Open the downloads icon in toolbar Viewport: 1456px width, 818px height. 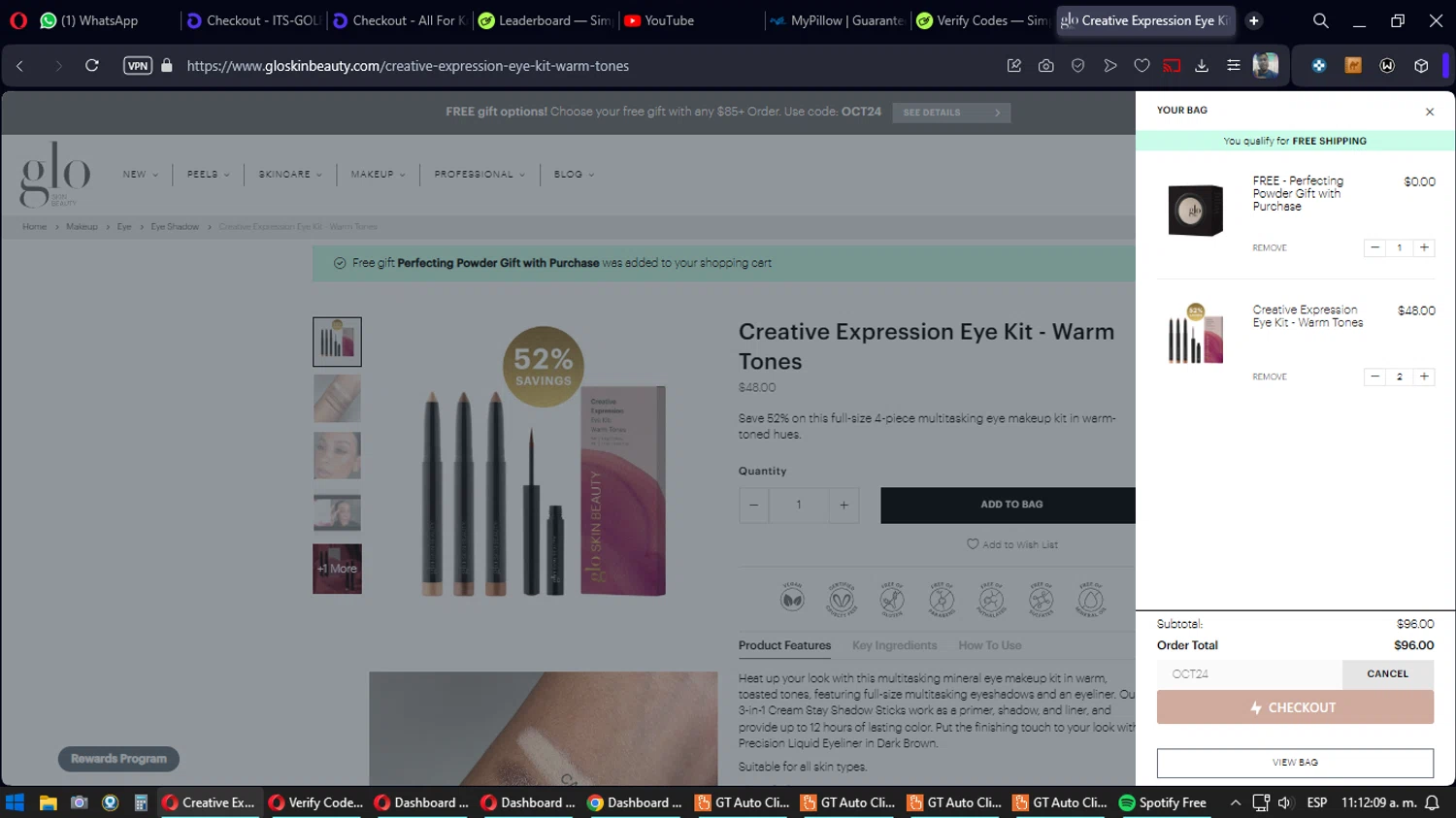(x=1202, y=66)
